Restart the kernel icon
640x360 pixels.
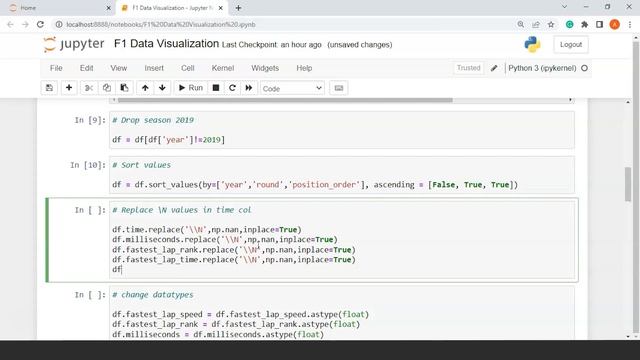(232, 88)
